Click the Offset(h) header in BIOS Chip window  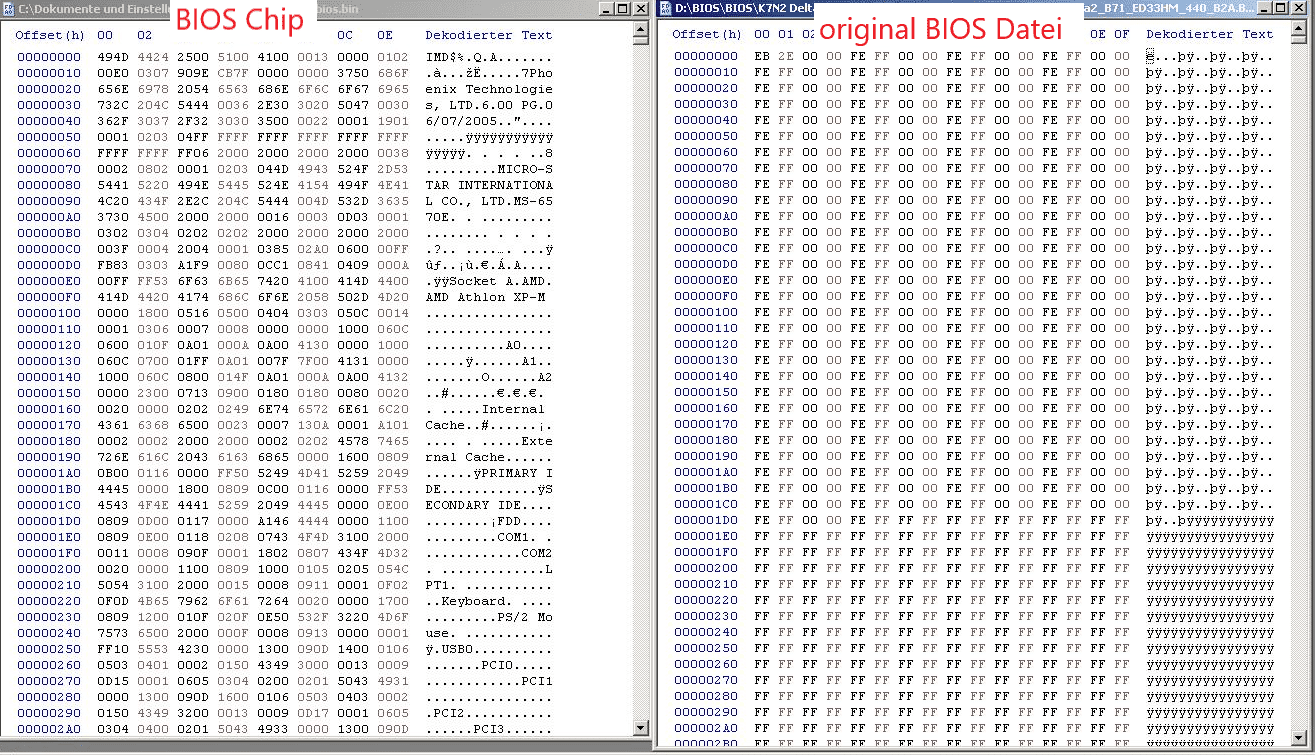50,35
